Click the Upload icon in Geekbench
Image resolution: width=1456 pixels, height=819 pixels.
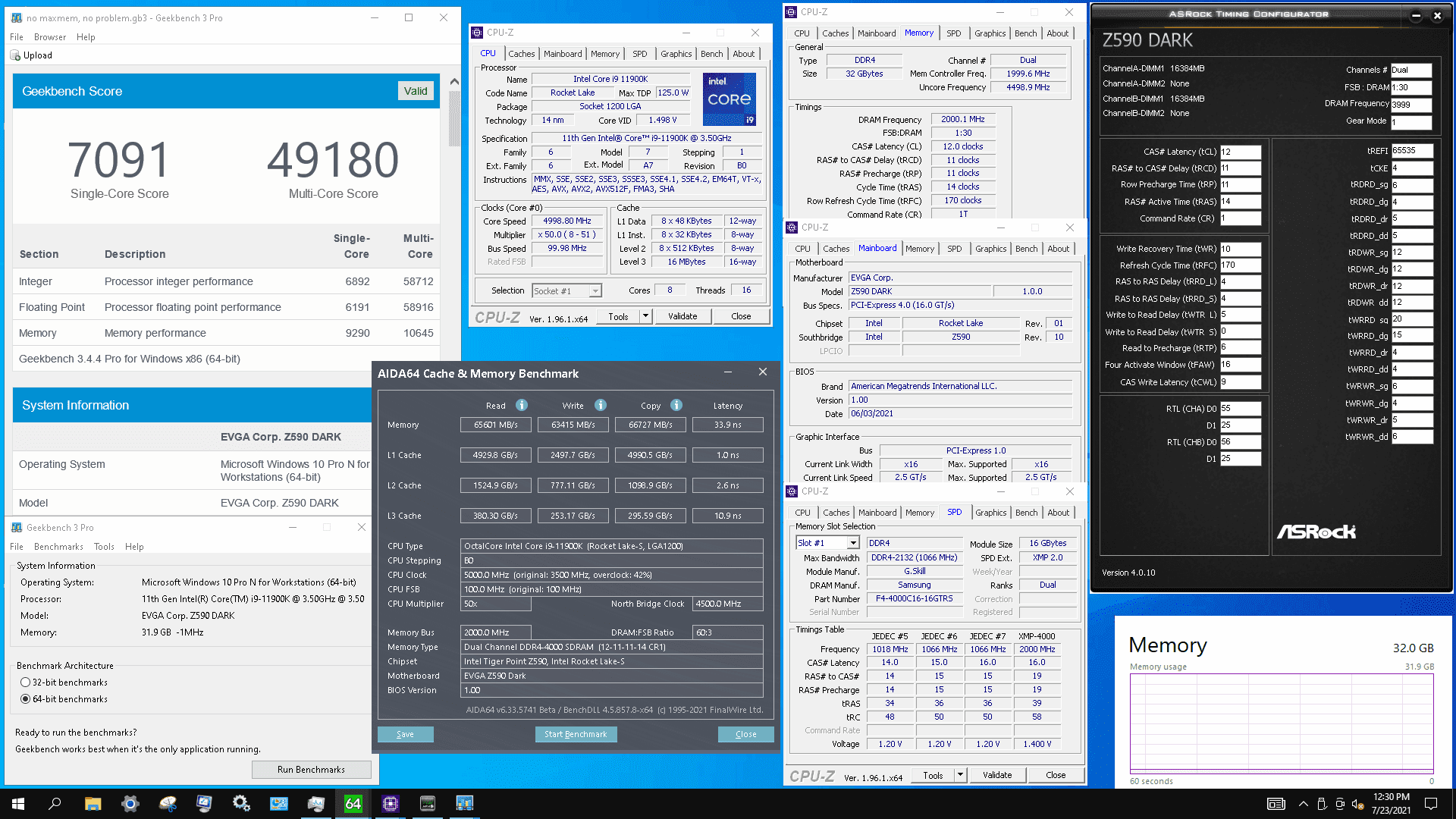point(16,55)
